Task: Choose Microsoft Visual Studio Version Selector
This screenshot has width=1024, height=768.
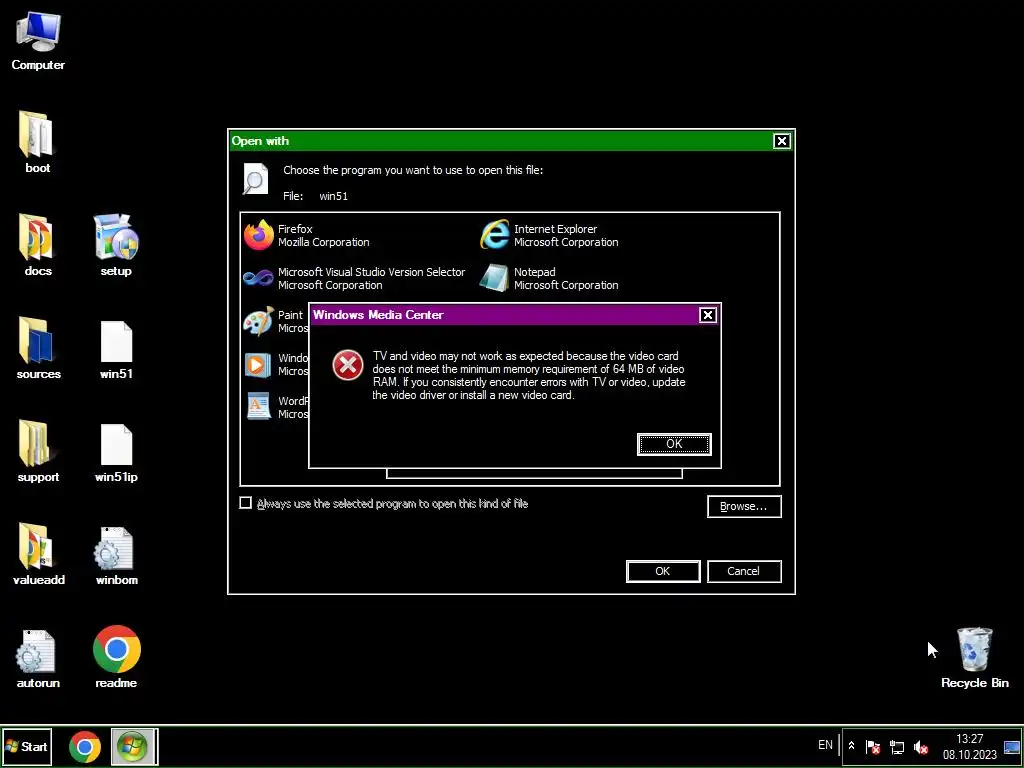Action: click(x=354, y=278)
